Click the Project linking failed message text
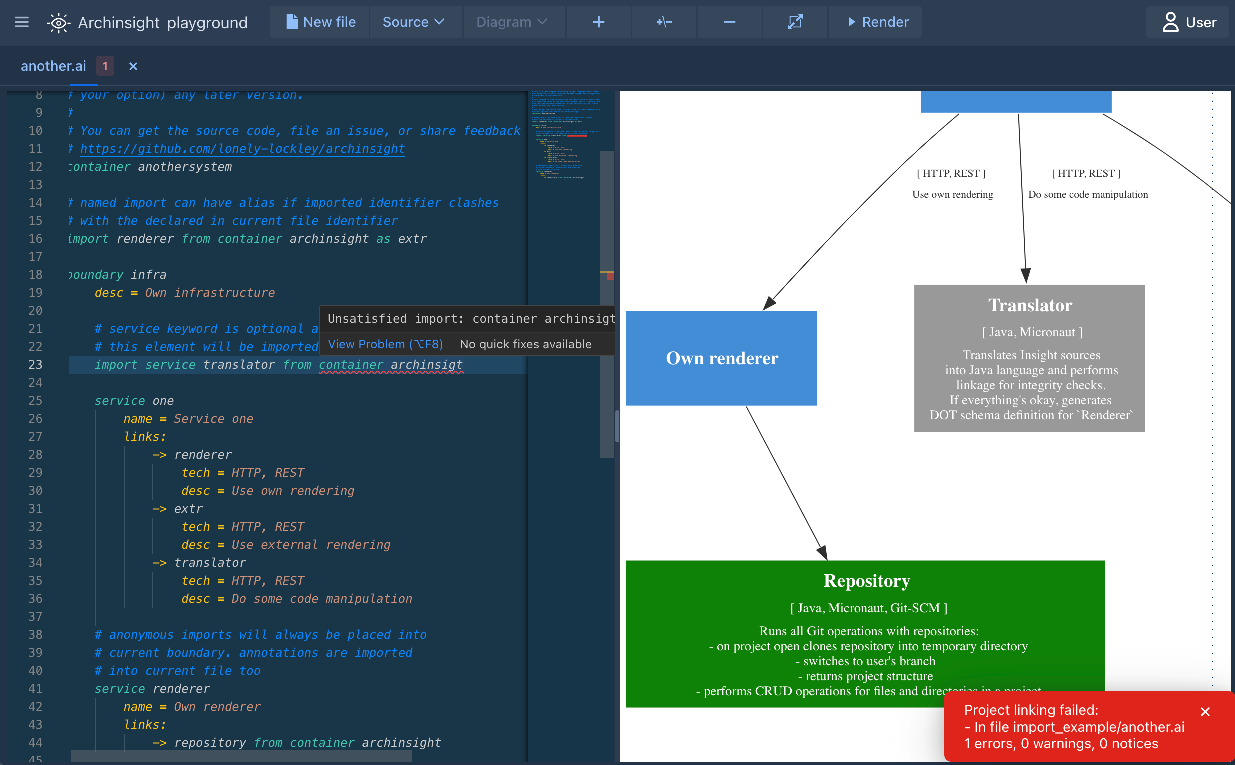Image resolution: width=1235 pixels, height=765 pixels. (1074, 727)
